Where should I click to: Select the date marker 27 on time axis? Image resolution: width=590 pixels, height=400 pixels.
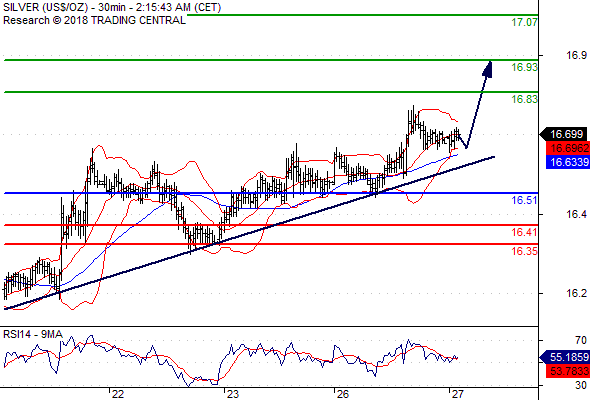point(457,394)
